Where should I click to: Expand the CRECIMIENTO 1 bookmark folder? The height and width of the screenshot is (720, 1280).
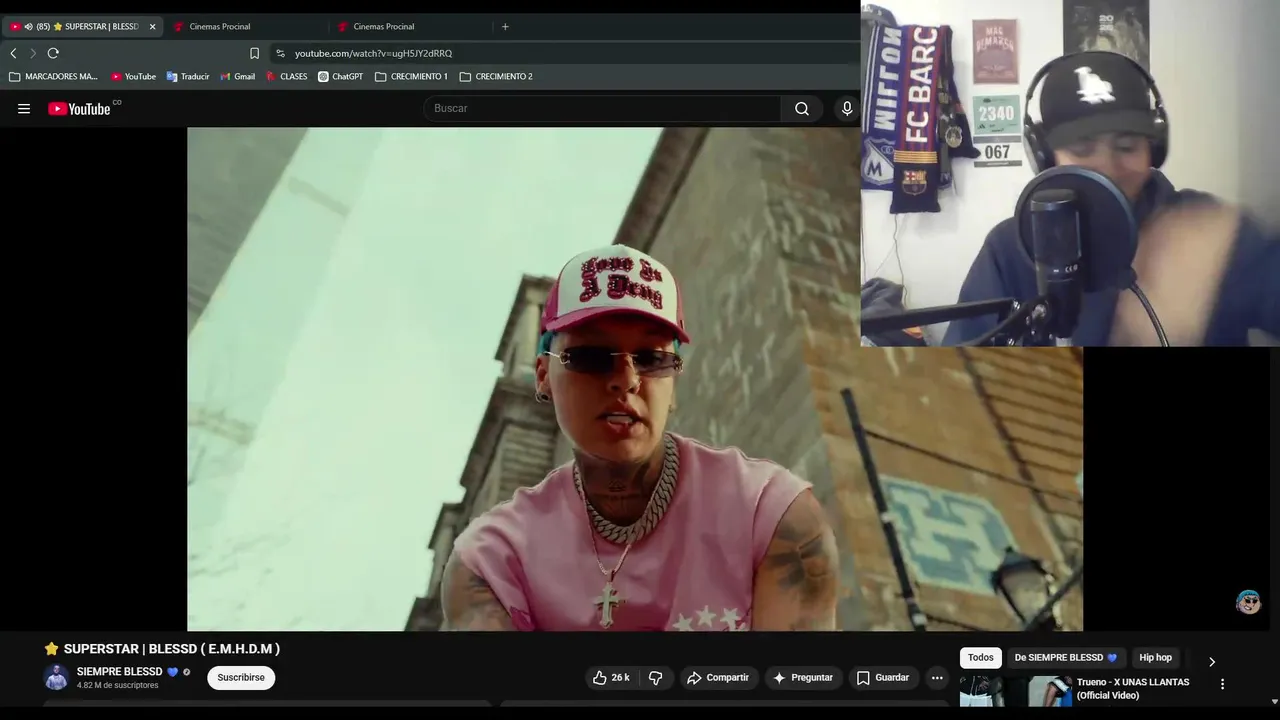pos(411,77)
